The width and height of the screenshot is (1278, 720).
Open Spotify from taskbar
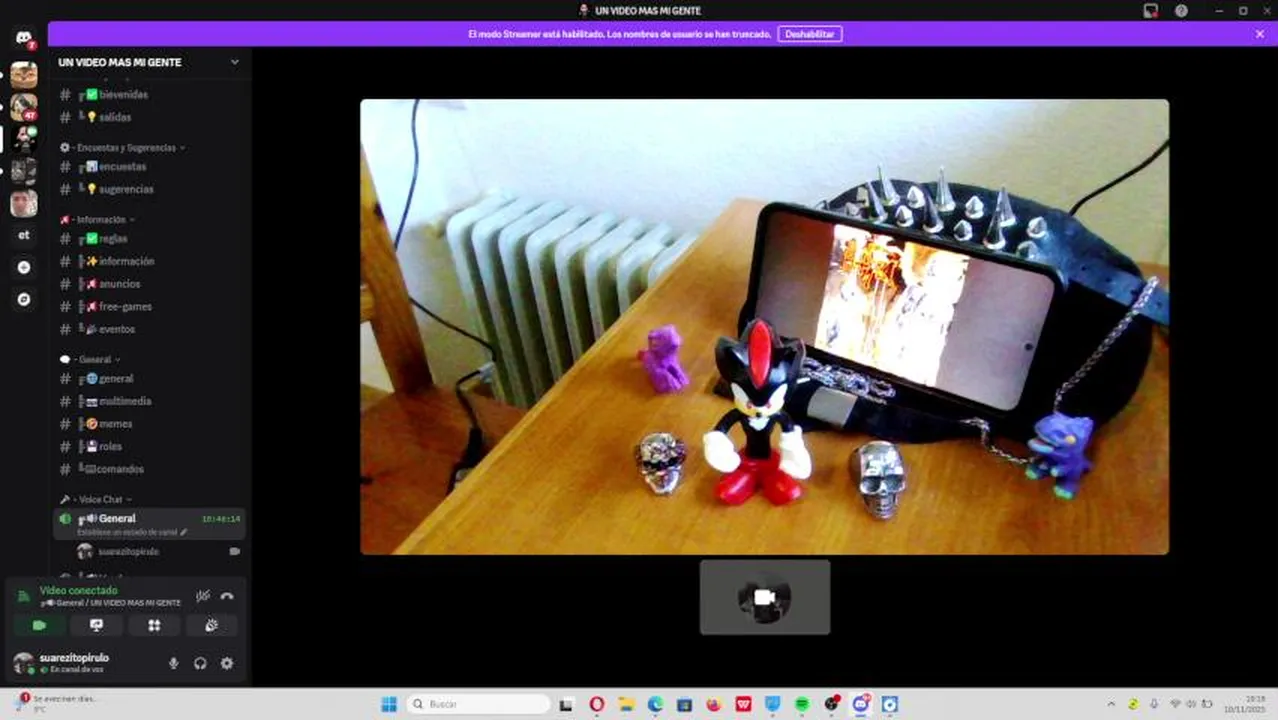point(802,704)
